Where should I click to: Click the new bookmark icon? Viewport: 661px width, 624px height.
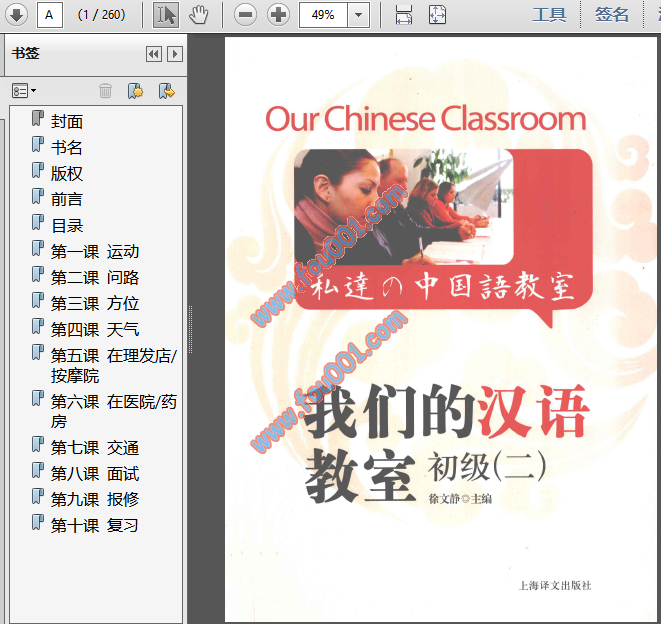(135, 91)
